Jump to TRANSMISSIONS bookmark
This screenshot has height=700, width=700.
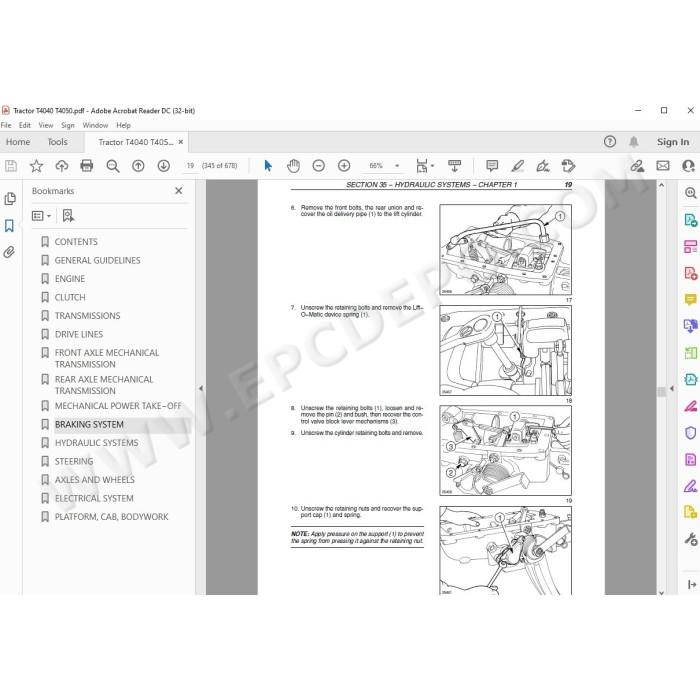(x=88, y=316)
